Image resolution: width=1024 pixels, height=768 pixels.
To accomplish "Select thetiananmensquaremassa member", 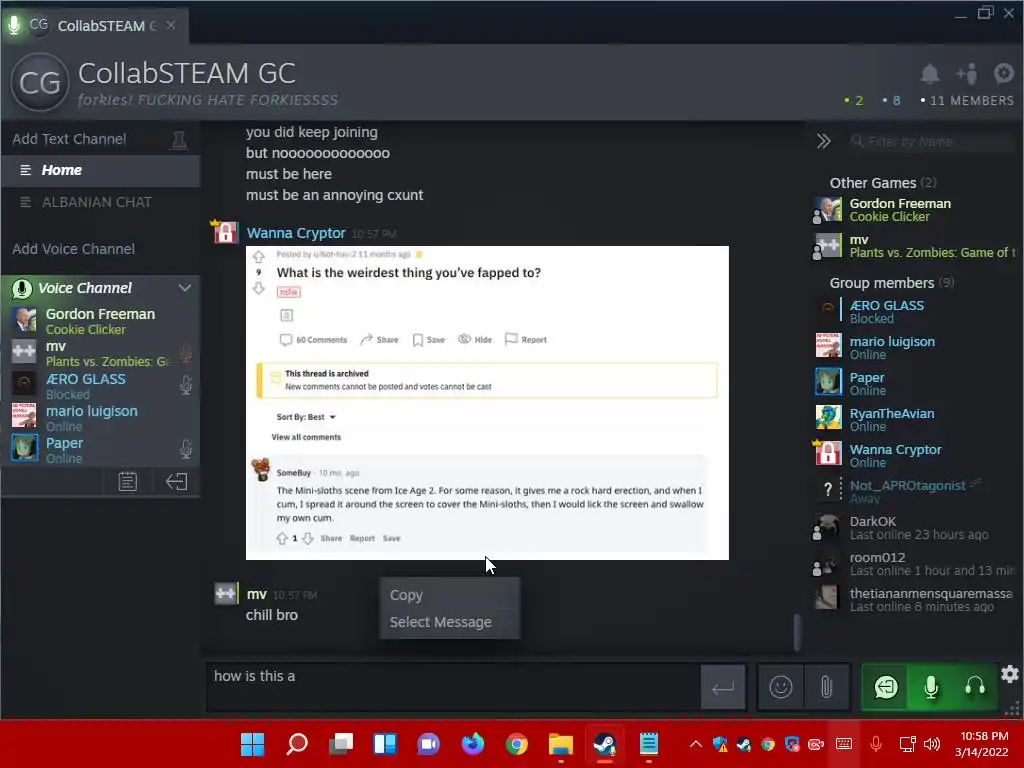I will point(914,600).
